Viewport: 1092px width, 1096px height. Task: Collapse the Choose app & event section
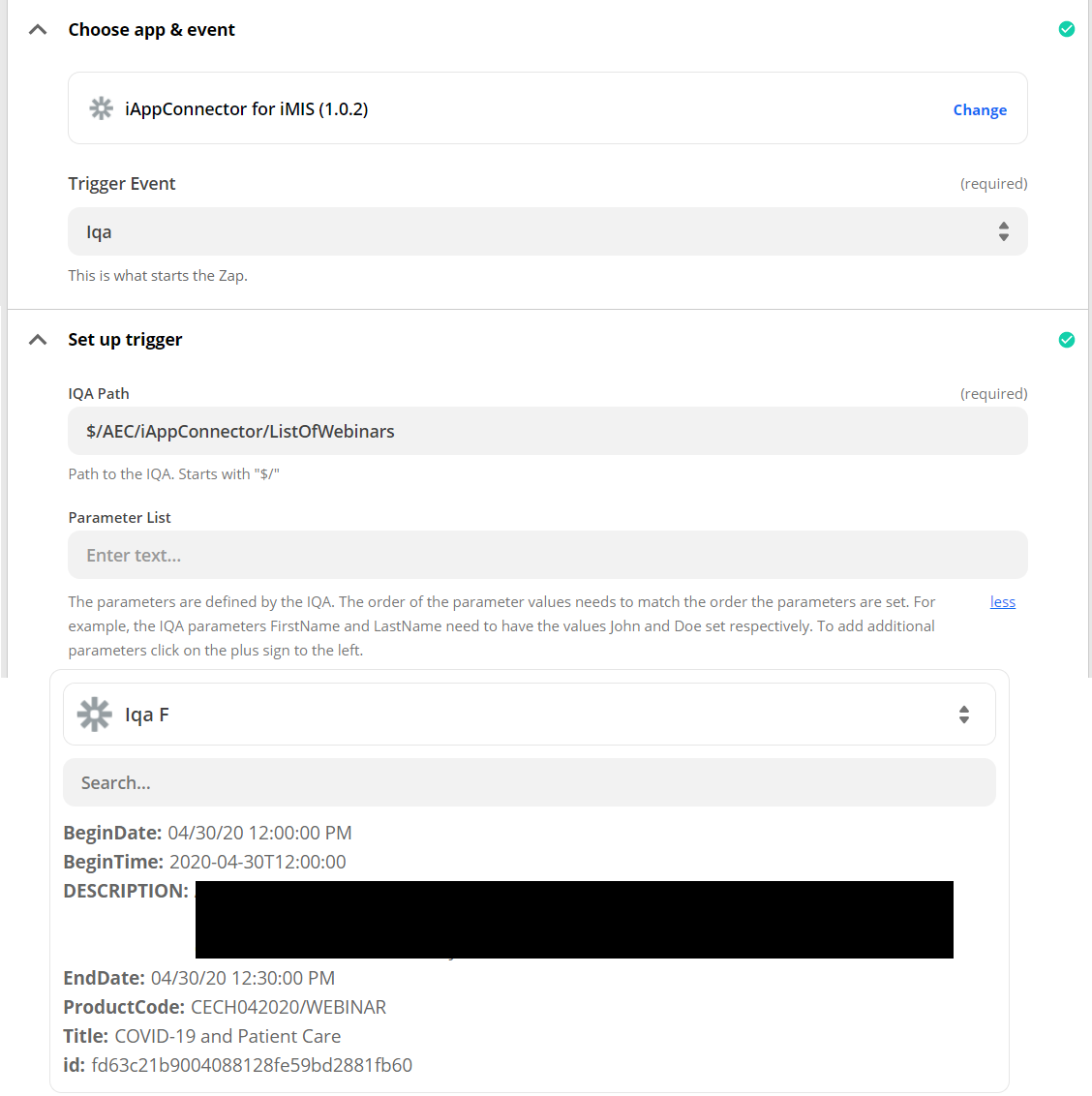(38, 30)
